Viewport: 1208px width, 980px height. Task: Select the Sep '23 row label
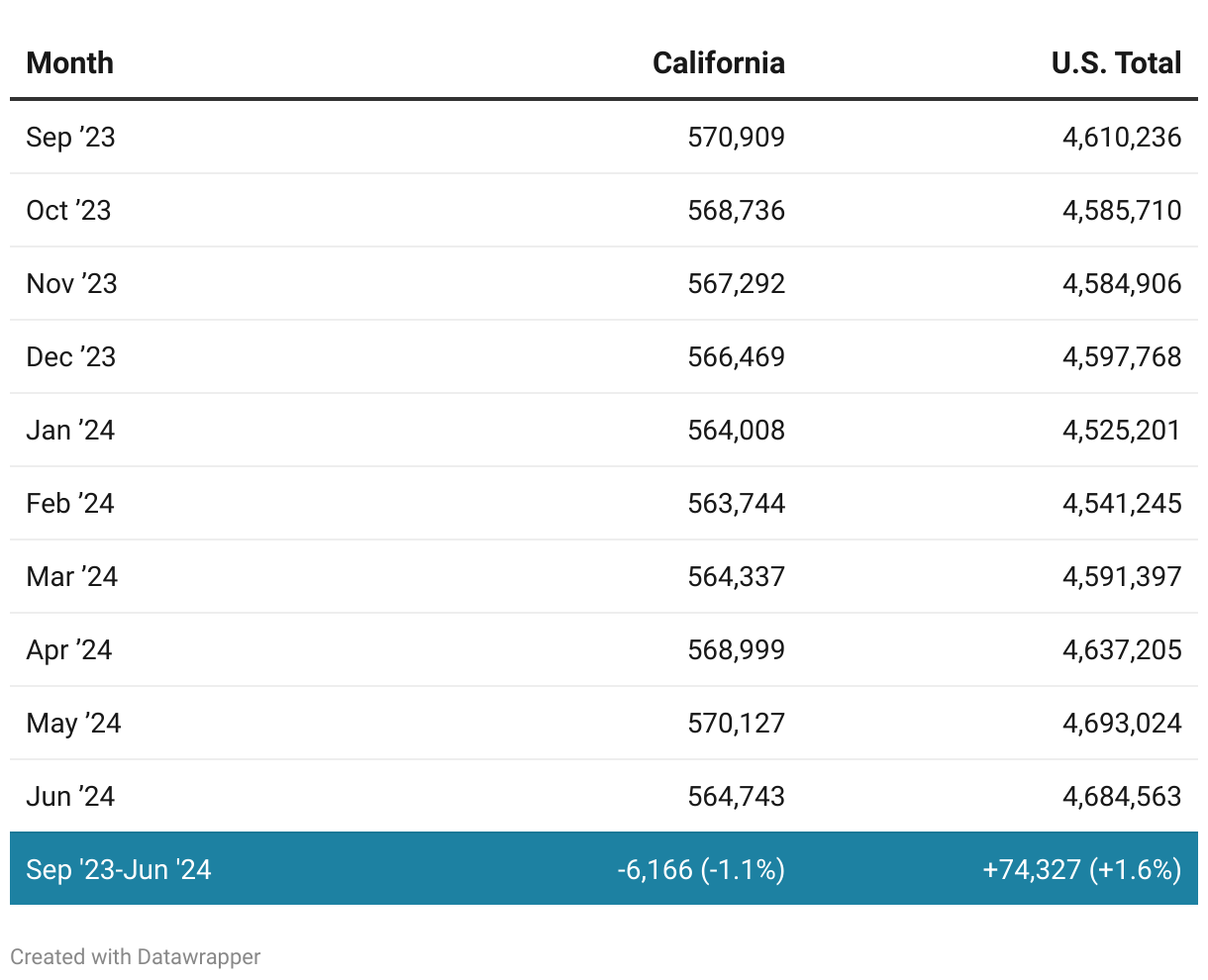pyautogui.click(x=70, y=137)
